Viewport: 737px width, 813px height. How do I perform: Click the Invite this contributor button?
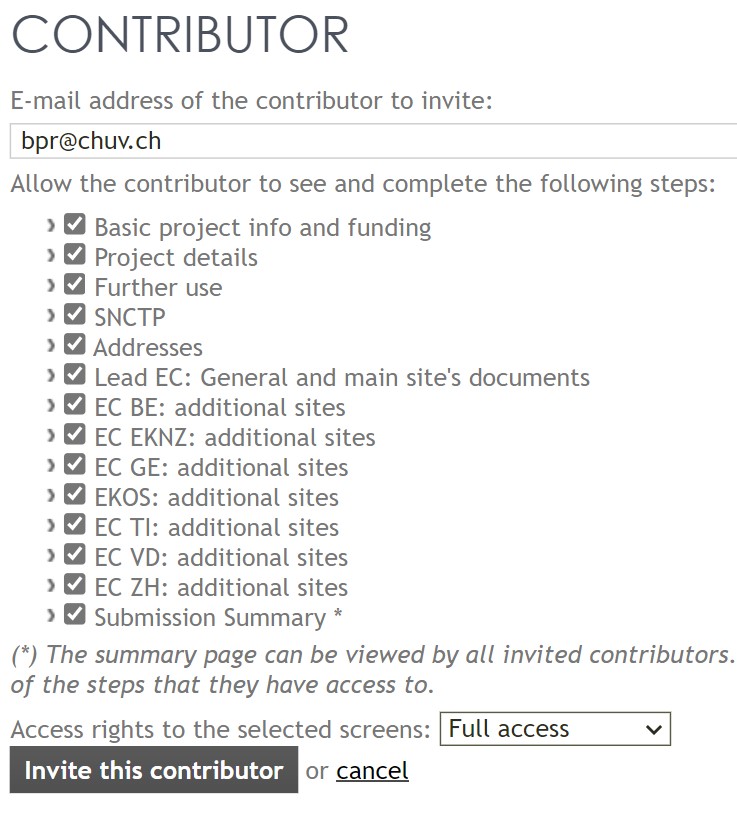tap(154, 770)
